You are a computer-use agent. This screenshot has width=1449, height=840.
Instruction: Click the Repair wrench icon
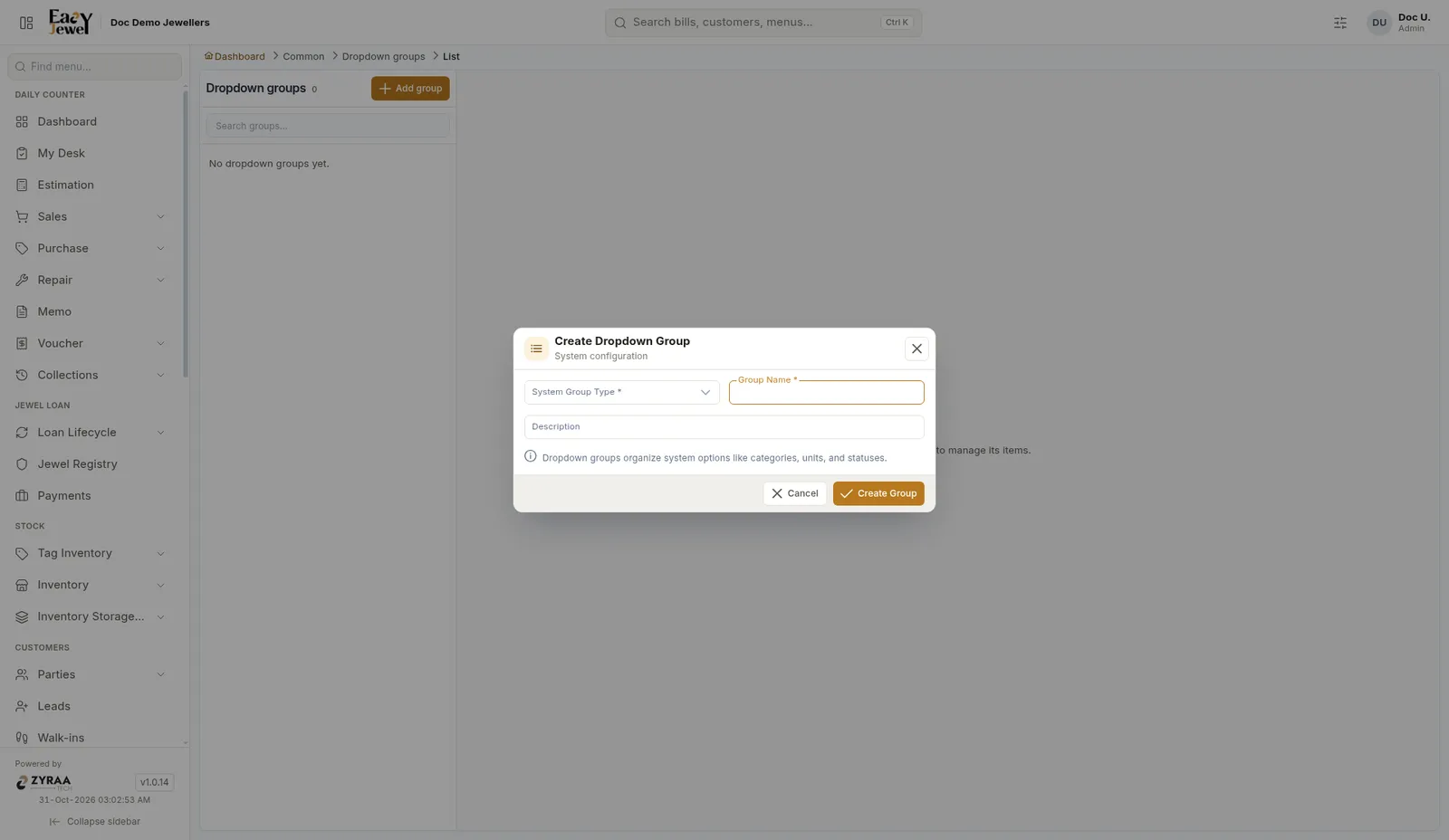22,280
